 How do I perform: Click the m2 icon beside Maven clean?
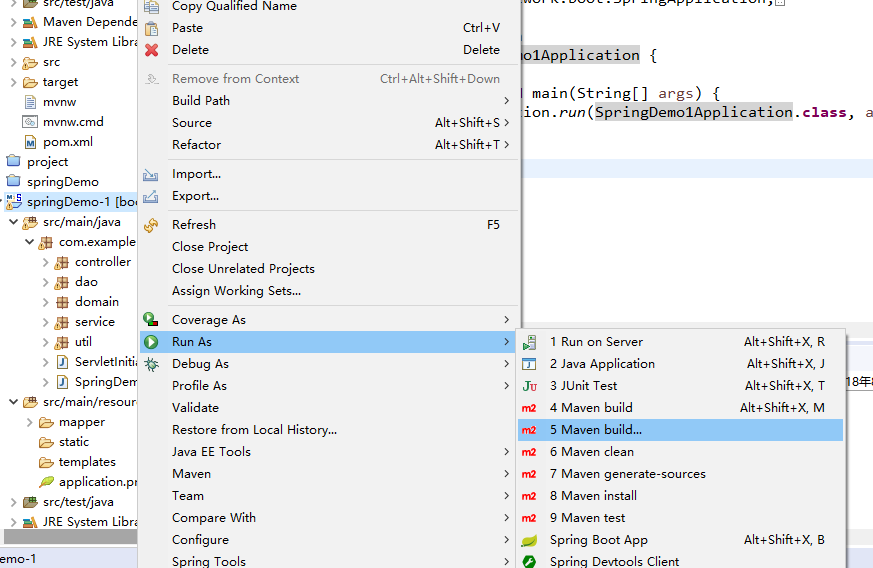pos(529,452)
